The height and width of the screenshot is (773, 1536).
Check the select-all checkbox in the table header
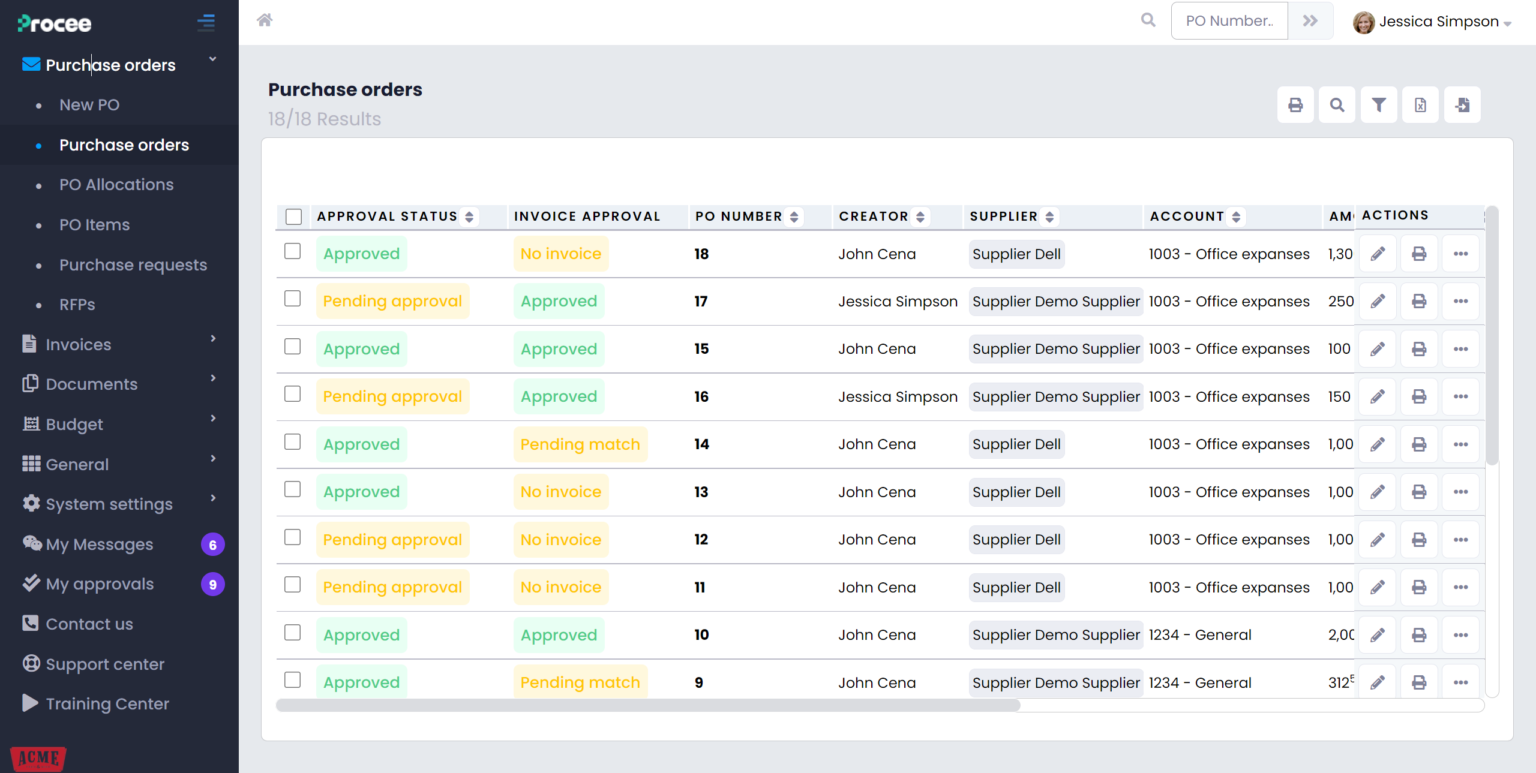293,216
